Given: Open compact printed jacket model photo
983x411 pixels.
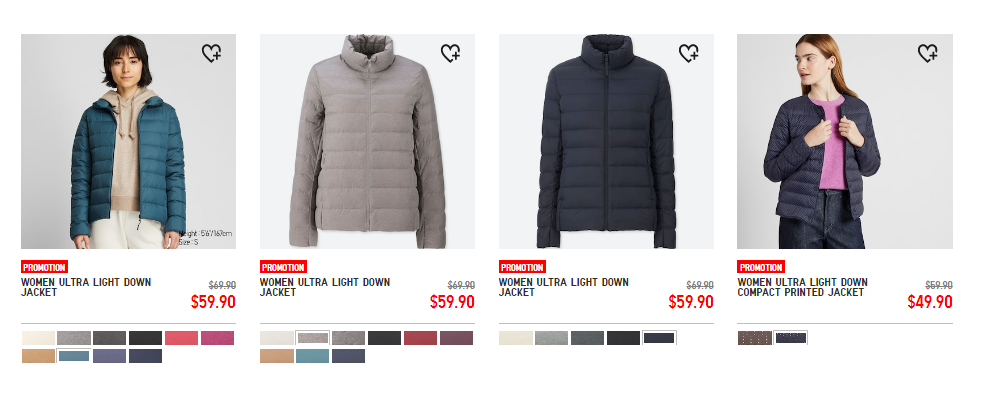Looking at the screenshot, I should 845,142.
